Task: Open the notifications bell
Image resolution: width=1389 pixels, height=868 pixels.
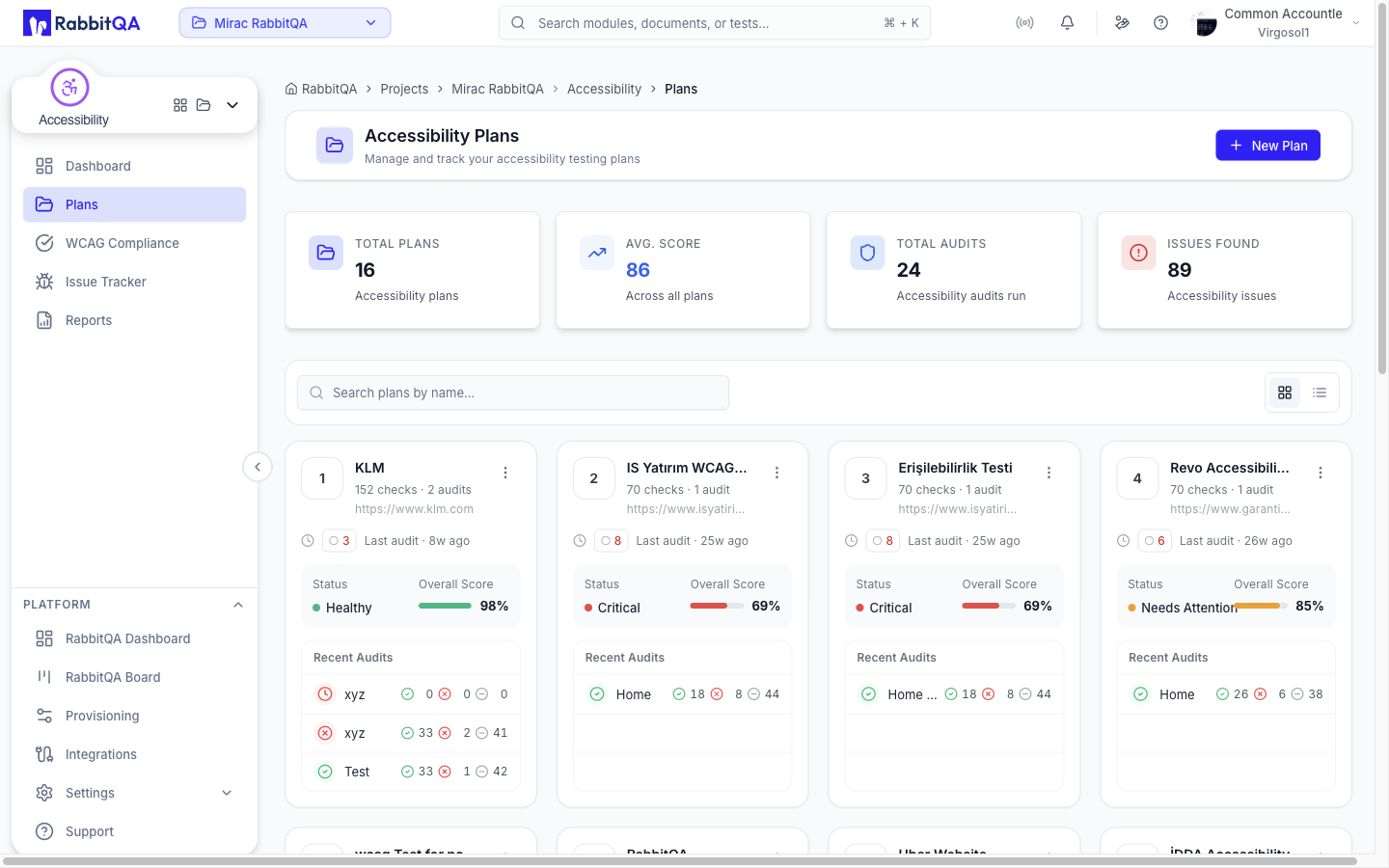Action: tap(1067, 23)
